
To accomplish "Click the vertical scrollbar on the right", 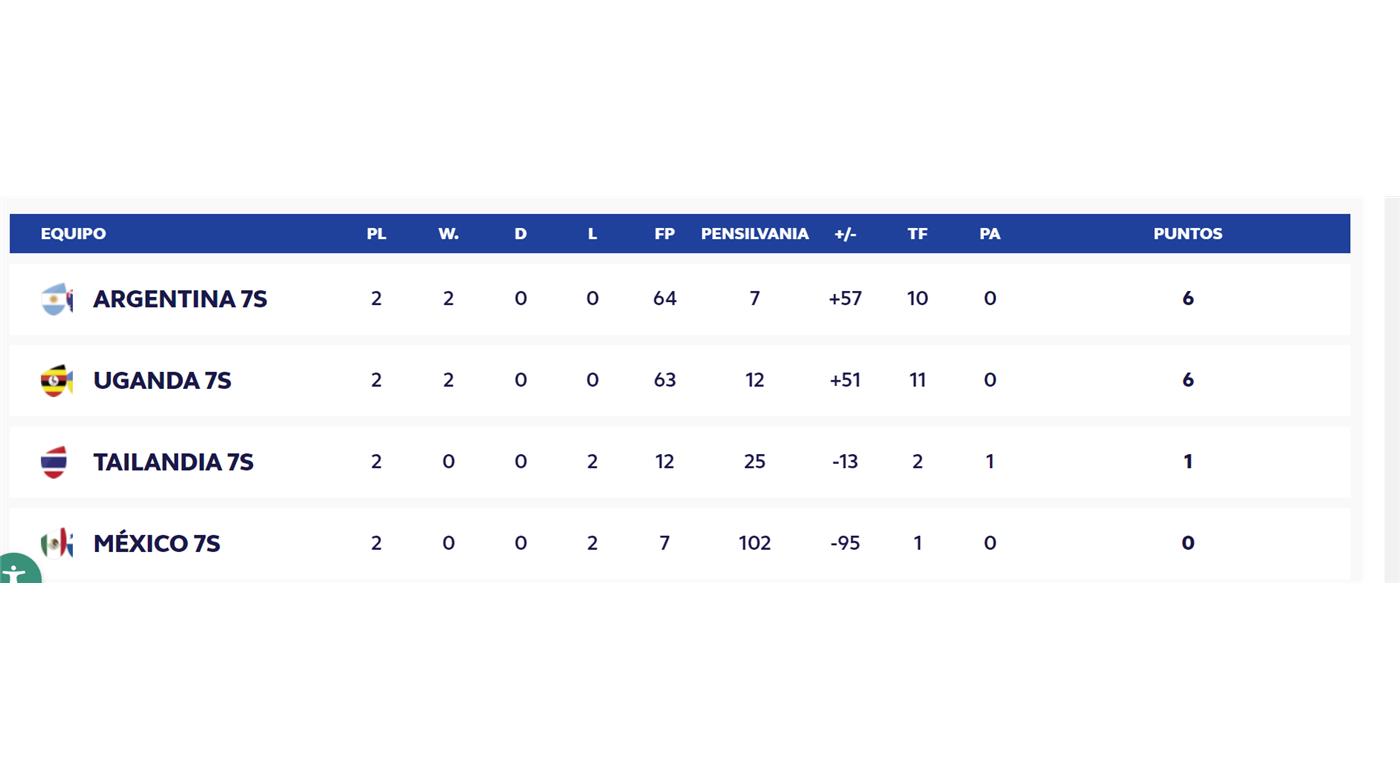I will tap(1391, 390).
